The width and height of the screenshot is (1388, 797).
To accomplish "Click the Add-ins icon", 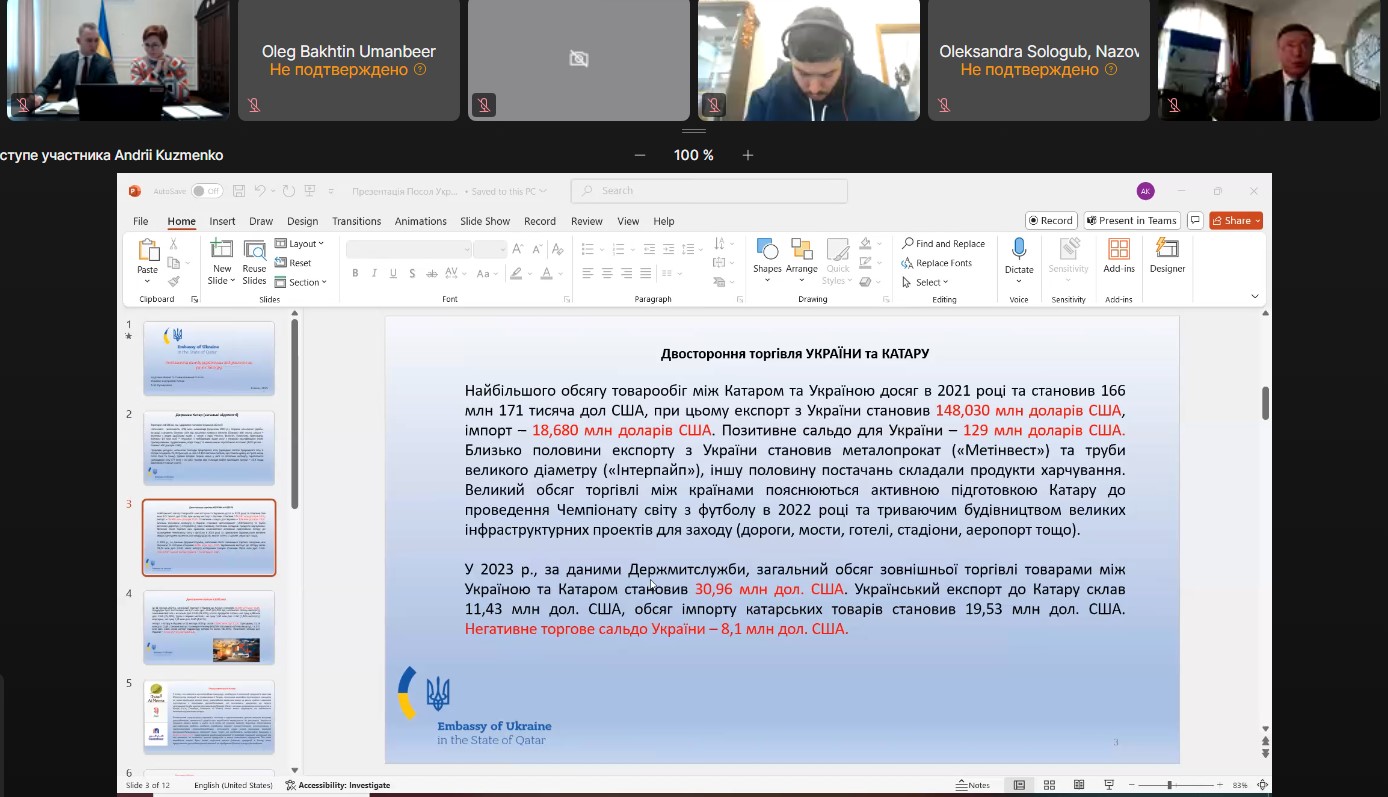I will coord(1119,250).
